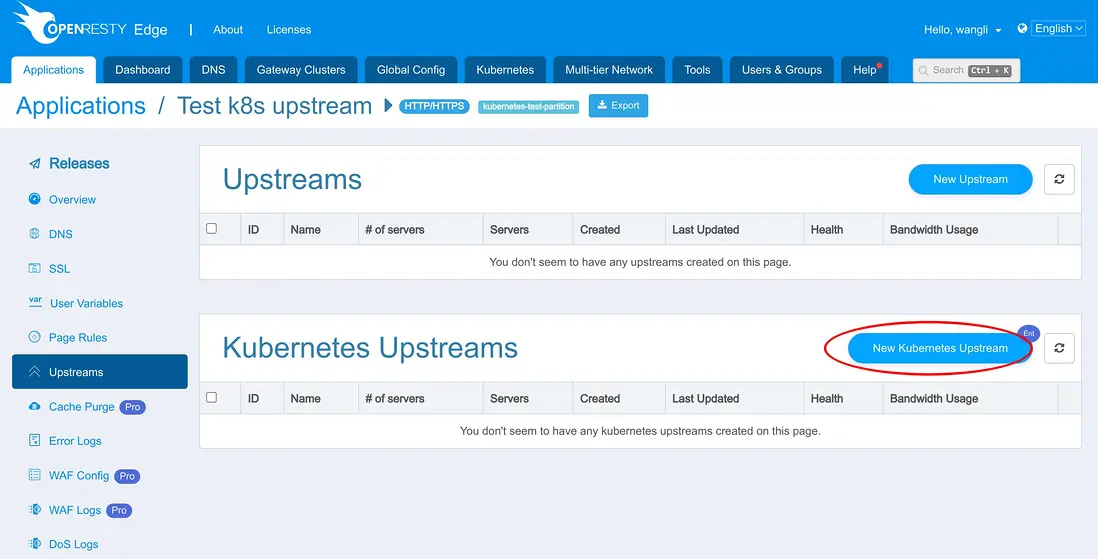Refresh the Upstreams table

point(1059,179)
